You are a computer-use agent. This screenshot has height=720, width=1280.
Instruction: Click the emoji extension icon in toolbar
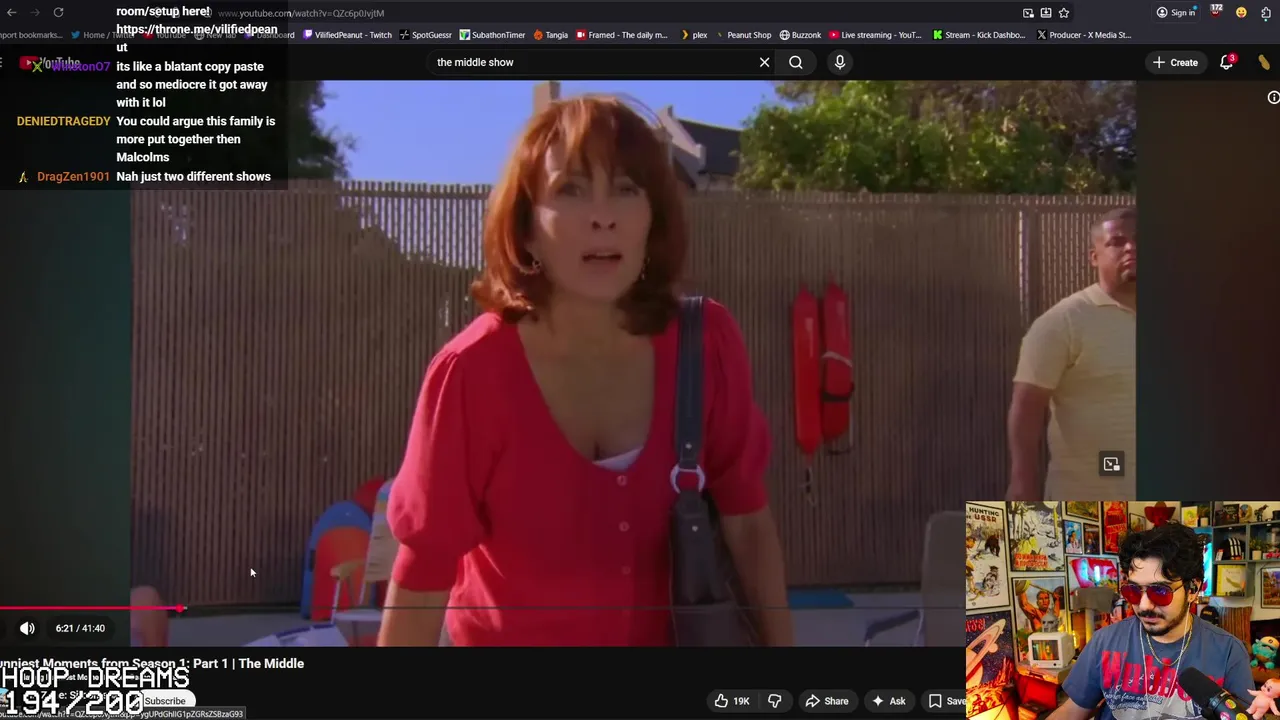pos(1241,13)
